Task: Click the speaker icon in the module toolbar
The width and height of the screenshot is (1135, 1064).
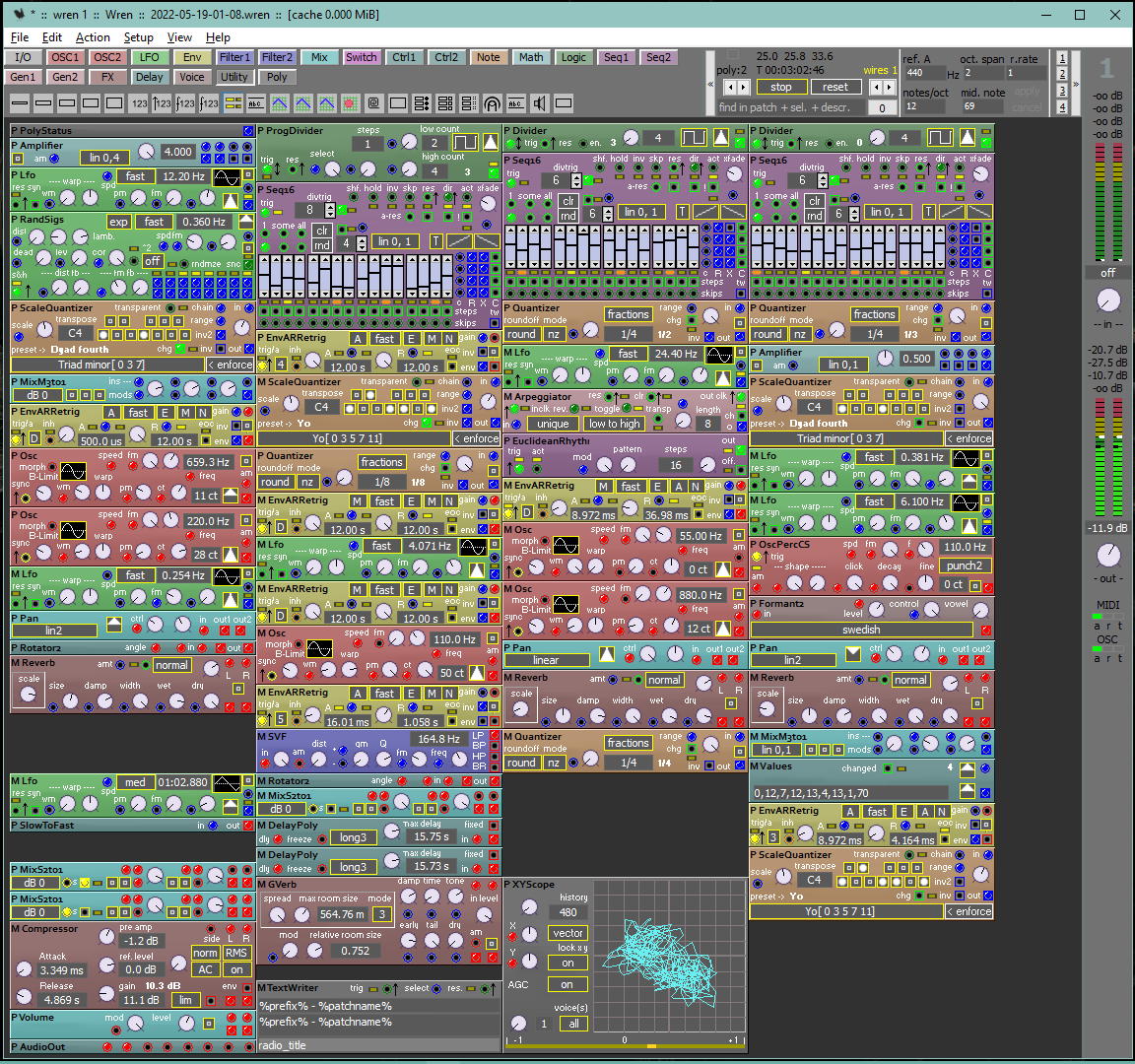Action: (x=539, y=103)
